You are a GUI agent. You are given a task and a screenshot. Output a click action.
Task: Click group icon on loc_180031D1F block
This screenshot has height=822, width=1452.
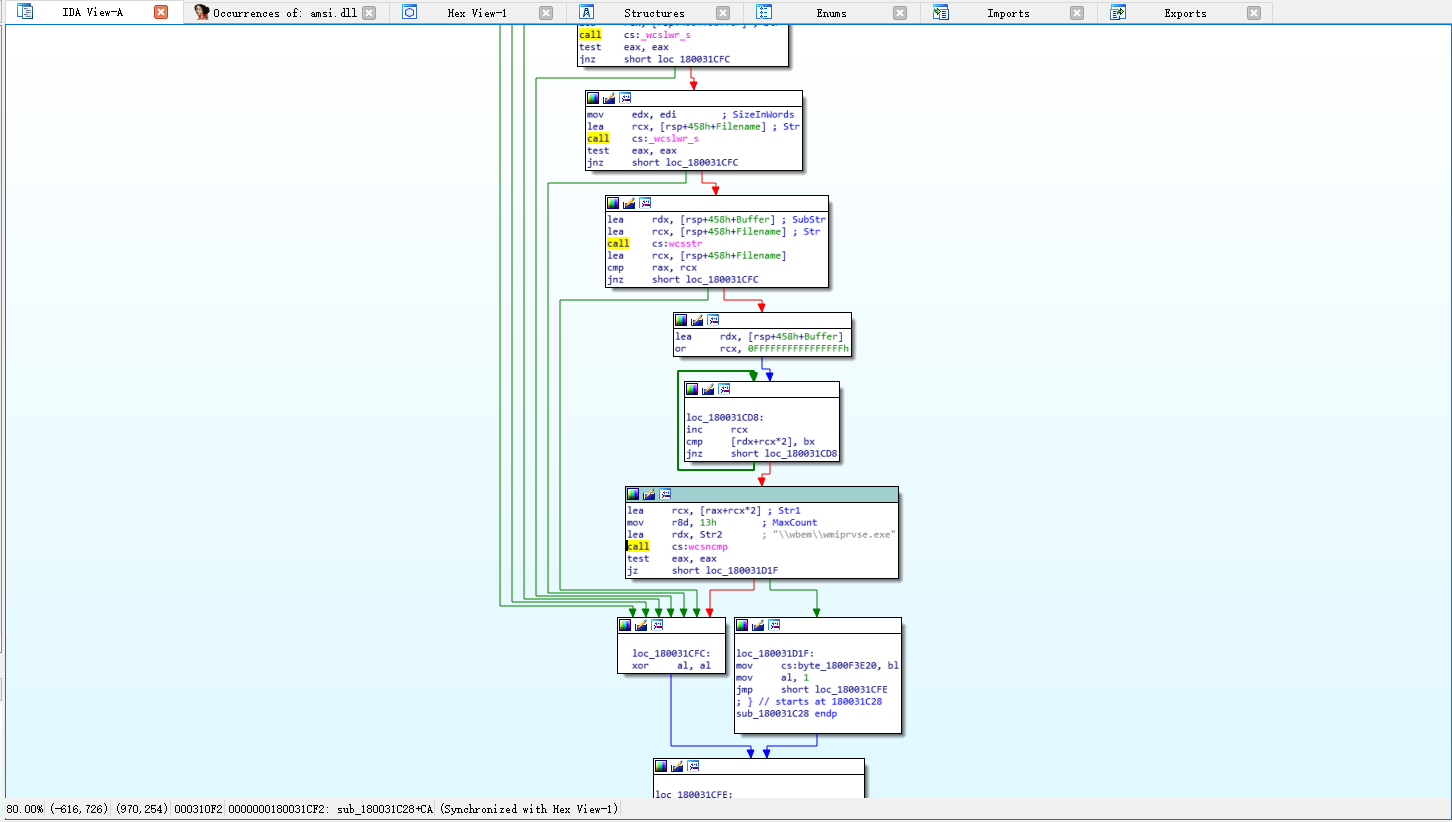coord(774,625)
